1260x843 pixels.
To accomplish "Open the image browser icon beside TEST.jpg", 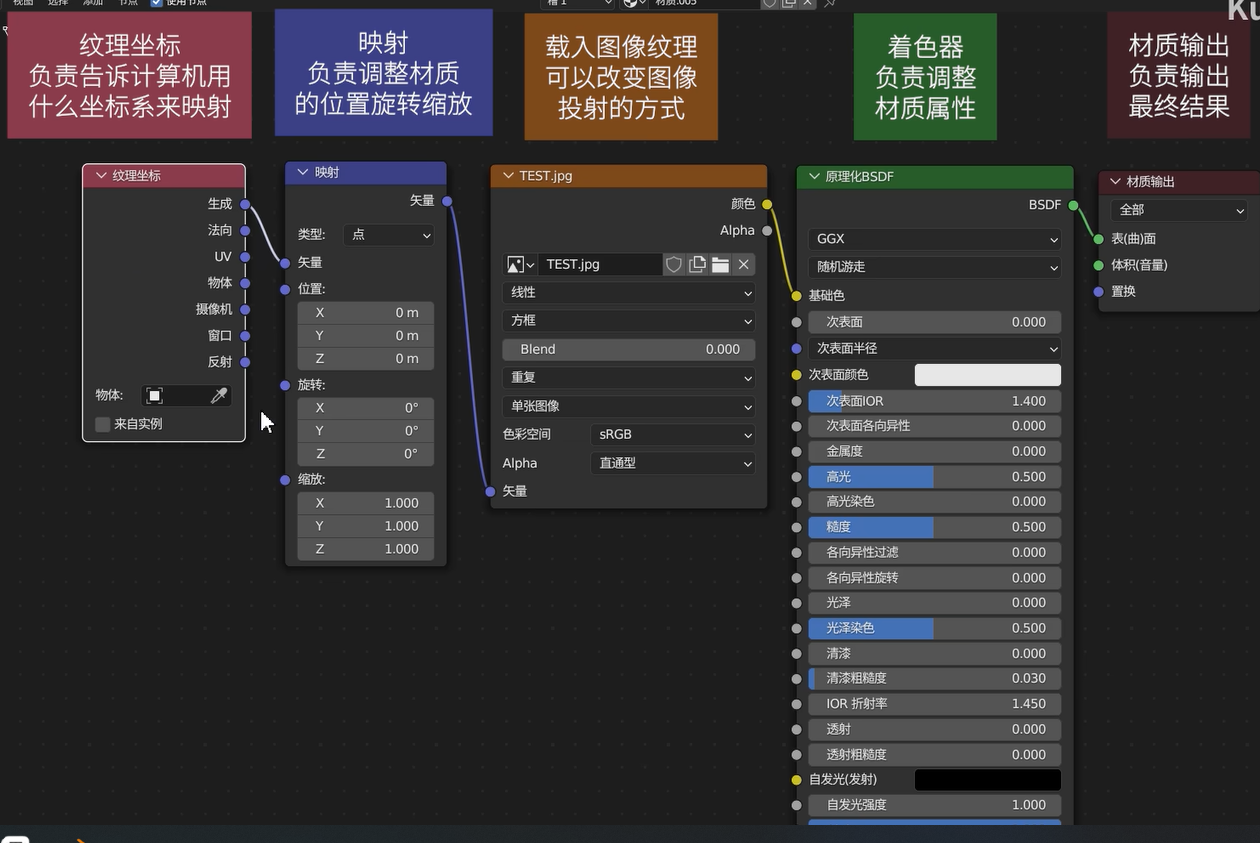I will click(x=519, y=264).
